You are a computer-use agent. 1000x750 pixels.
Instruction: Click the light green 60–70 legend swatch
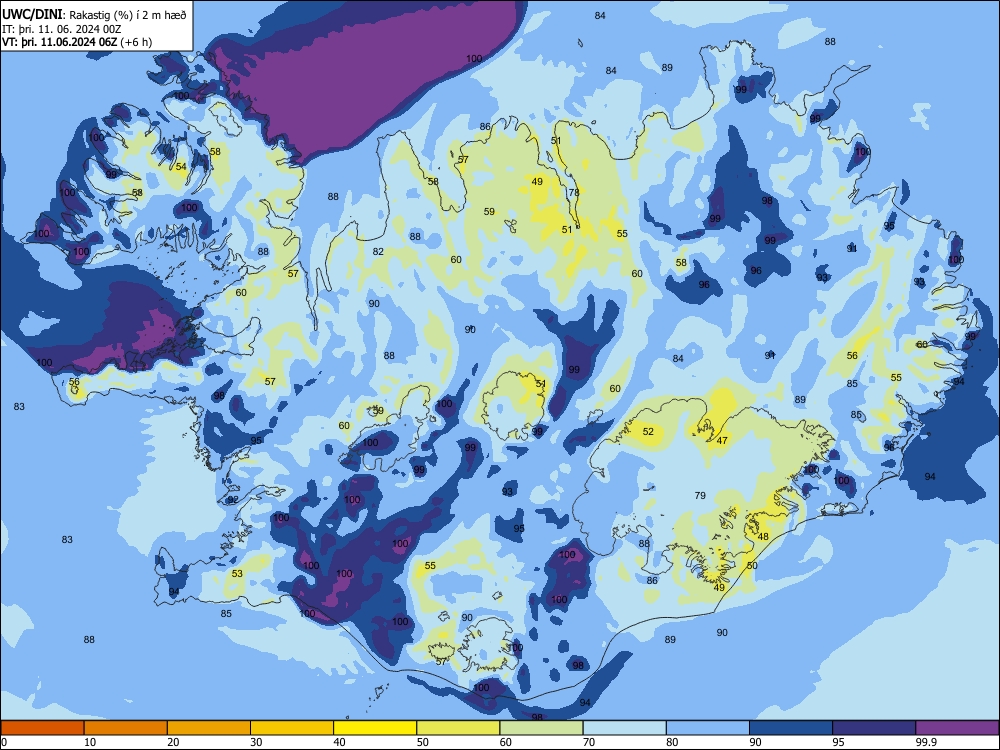(541, 728)
